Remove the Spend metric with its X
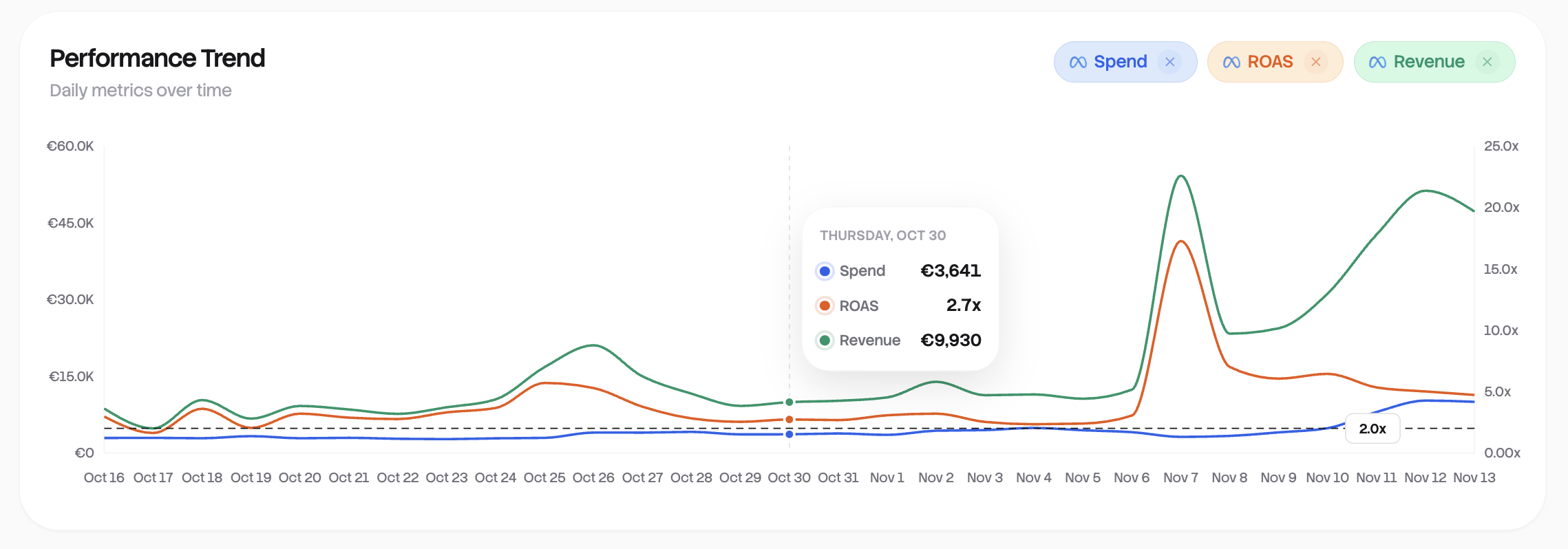The height and width of the screenshot is (549, 1568). 1169,62
